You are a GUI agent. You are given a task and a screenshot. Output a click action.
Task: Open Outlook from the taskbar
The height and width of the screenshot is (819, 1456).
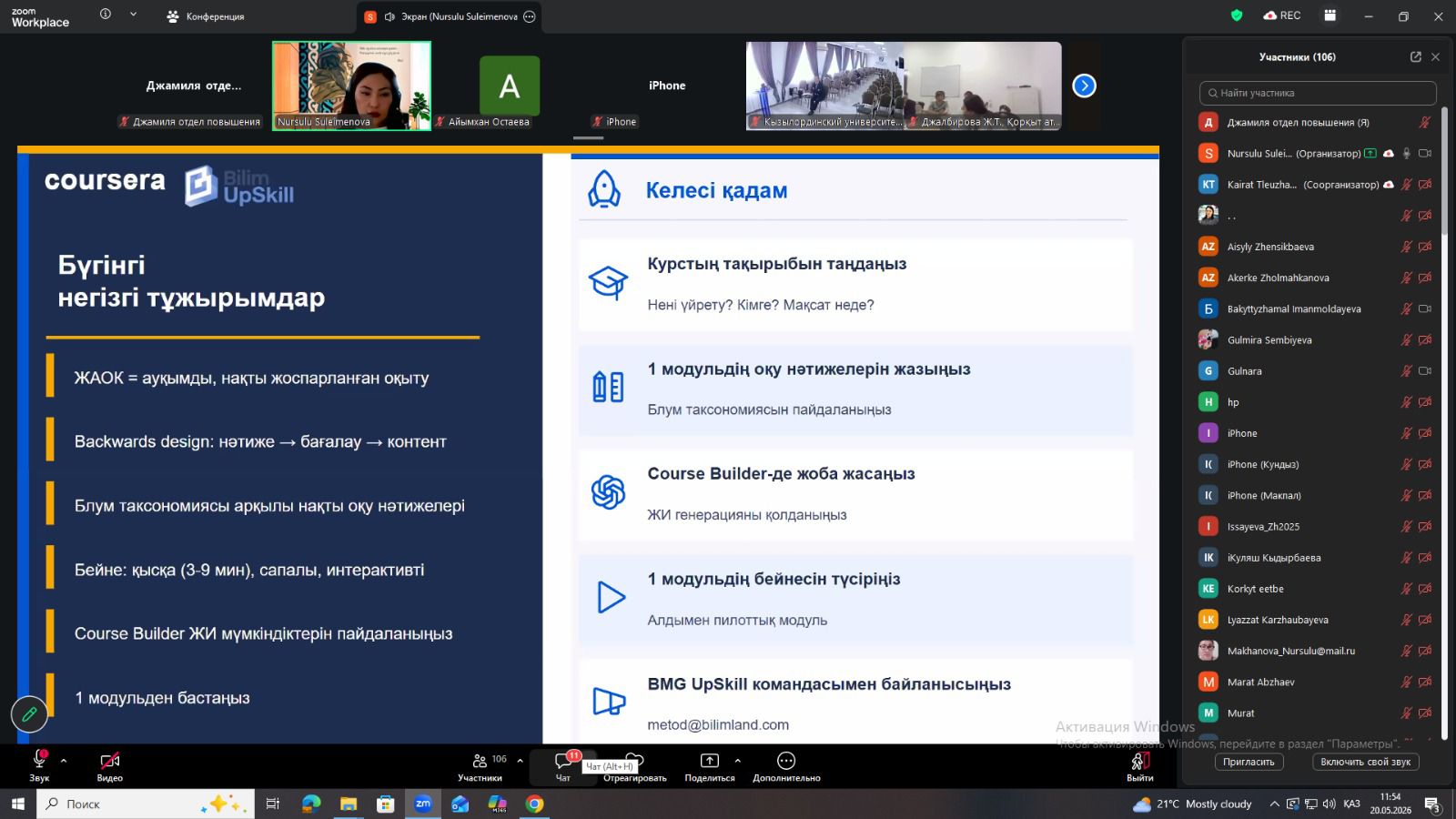point(460,804)
